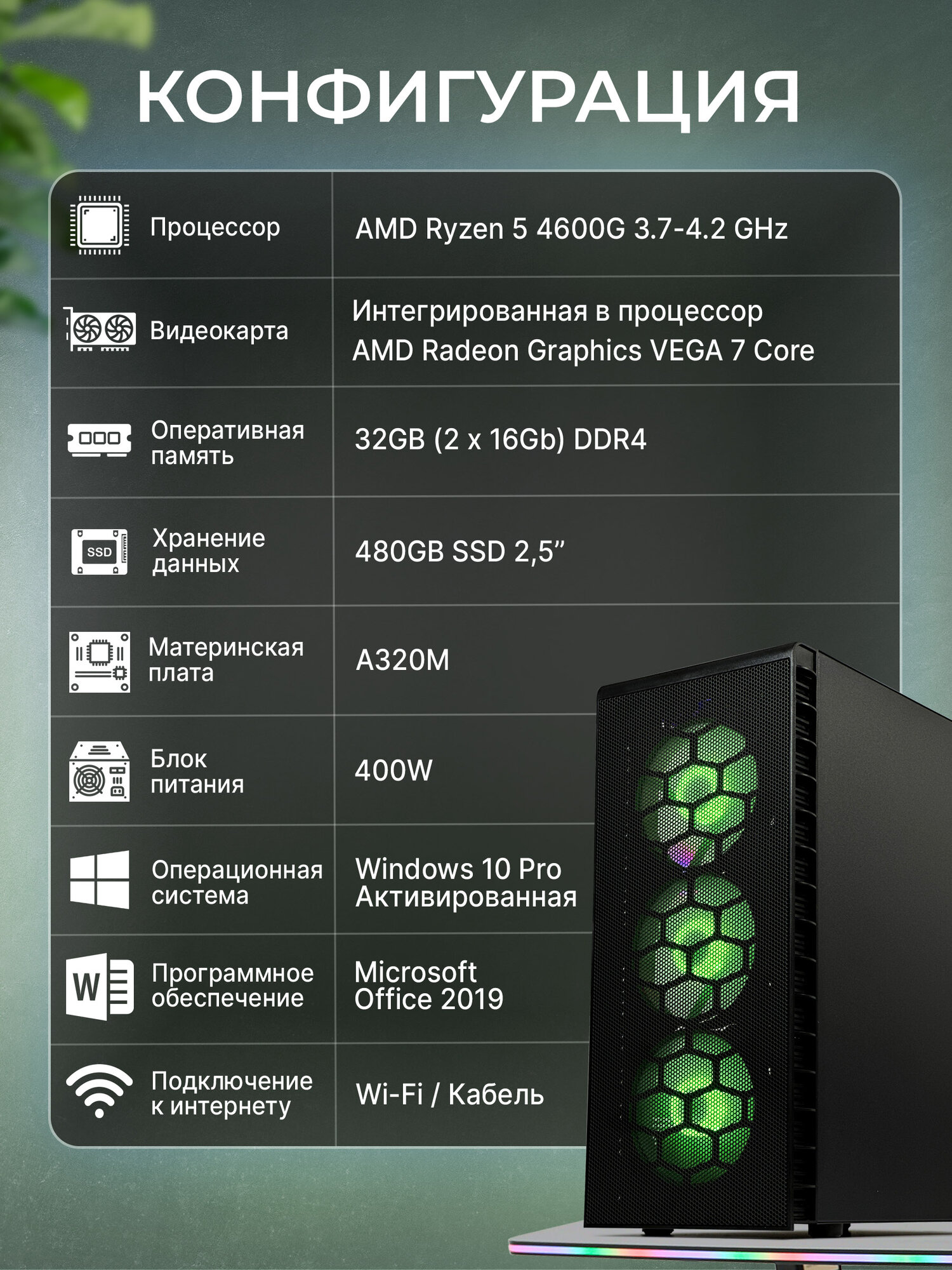Click the A320M motherboard value
The height and width of the screenshot is (1270, 952).
pos(402,660)
